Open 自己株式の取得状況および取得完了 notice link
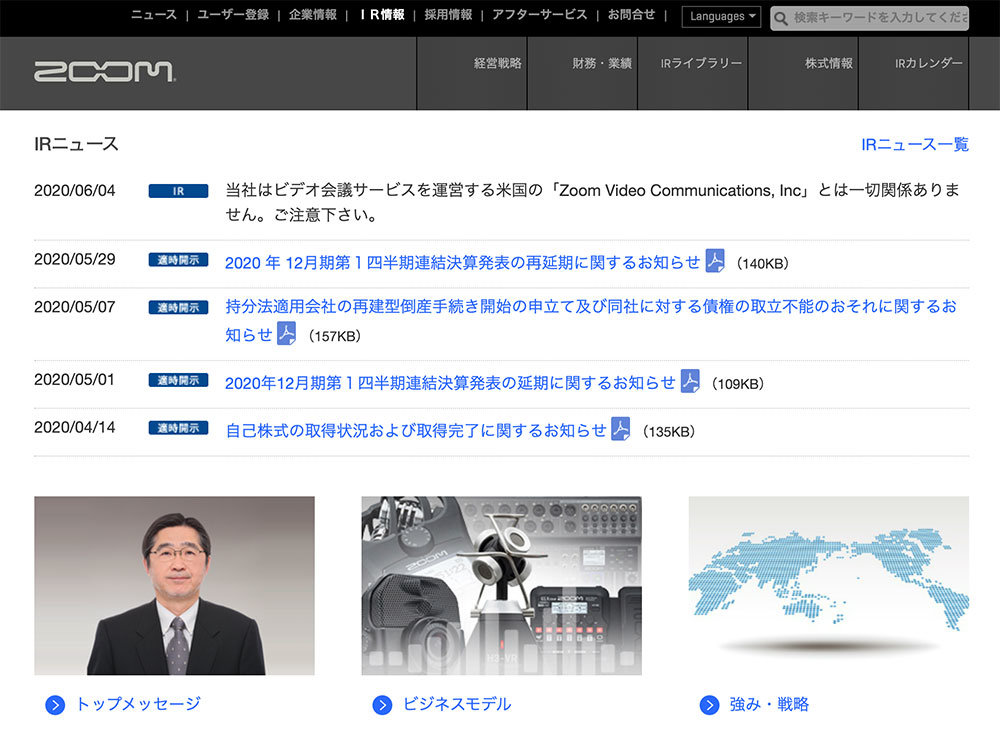Image resolution: width=1000 pixels, height=743 pixels. 416,430
